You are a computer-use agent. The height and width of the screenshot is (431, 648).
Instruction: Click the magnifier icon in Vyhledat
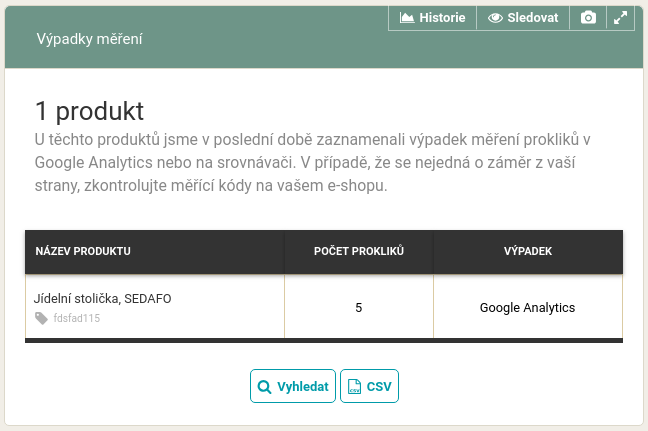pos(265,387)
